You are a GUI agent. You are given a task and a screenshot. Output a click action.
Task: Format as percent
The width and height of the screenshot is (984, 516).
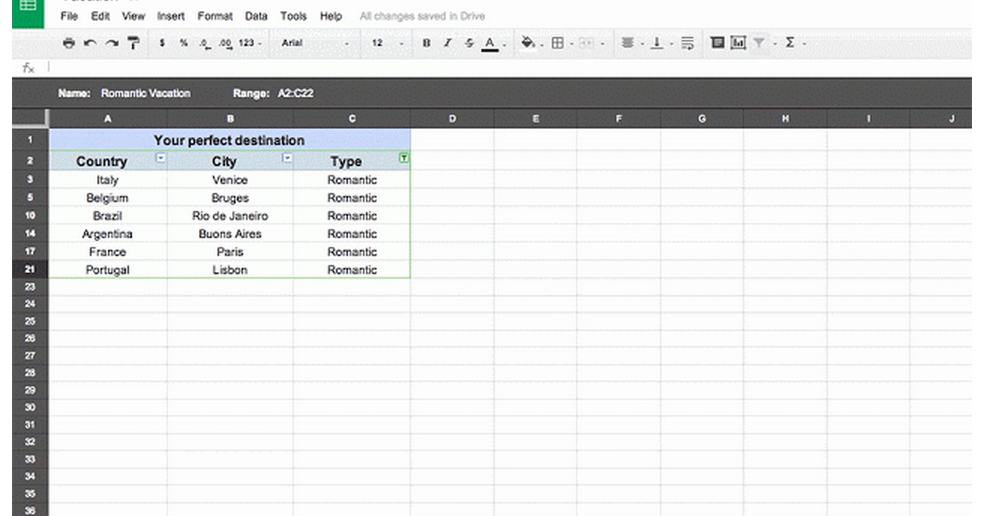click(x=183, y=43)
